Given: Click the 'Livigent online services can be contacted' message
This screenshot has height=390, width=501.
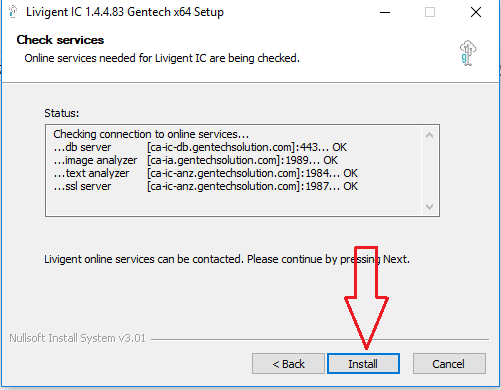Looking at the screenshot, I should pyautogui.click(x=227, y=259).
